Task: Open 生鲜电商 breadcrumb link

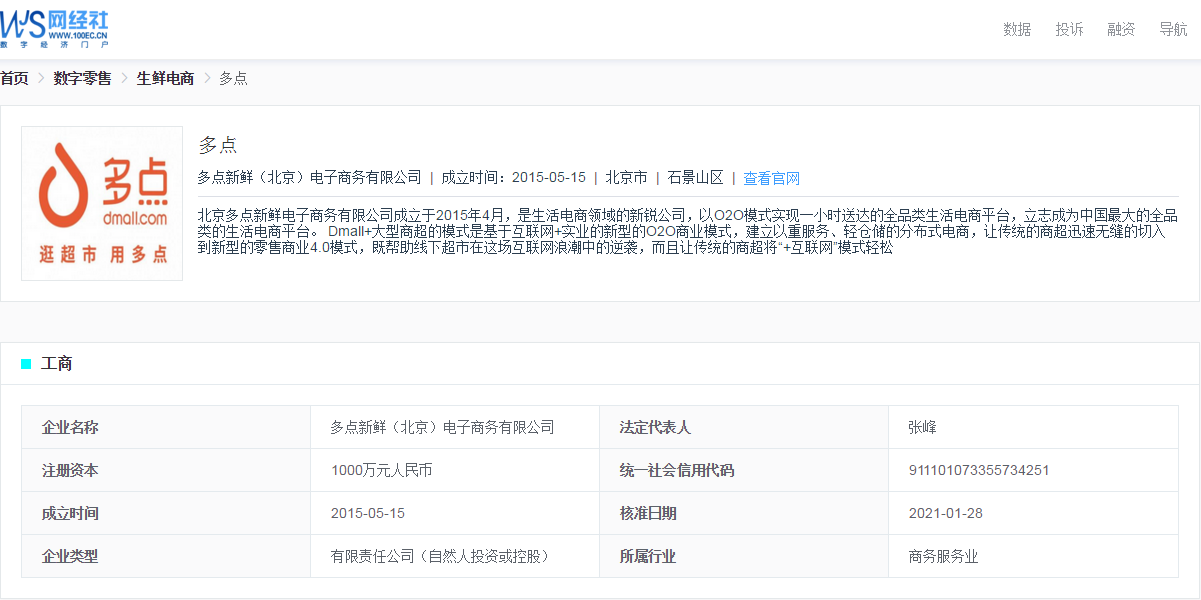Action: 165,78
